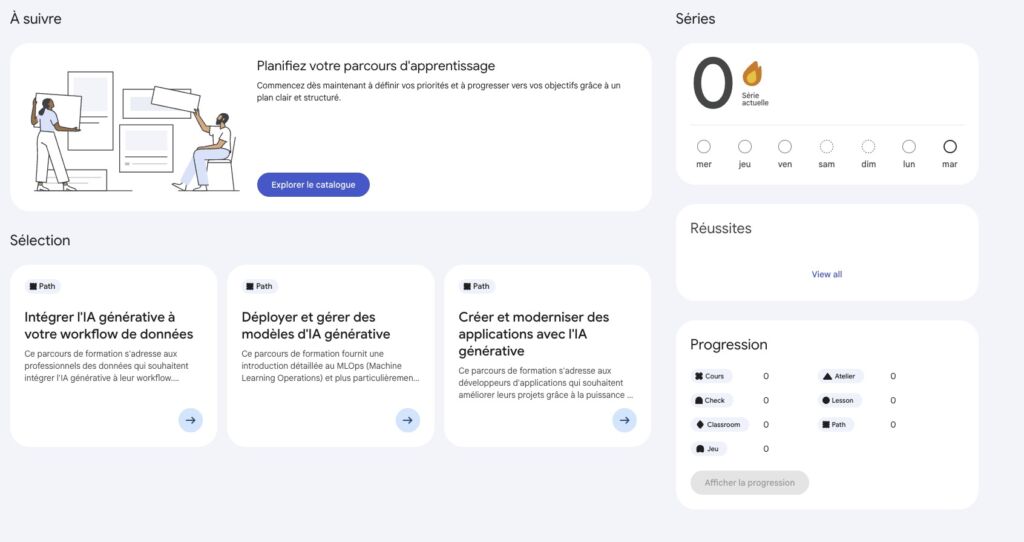Image resolution: width=1024 pixels, height=542 pixels.
Task: Click the Atelier progress badge
Action: click(x=841, y=376)
